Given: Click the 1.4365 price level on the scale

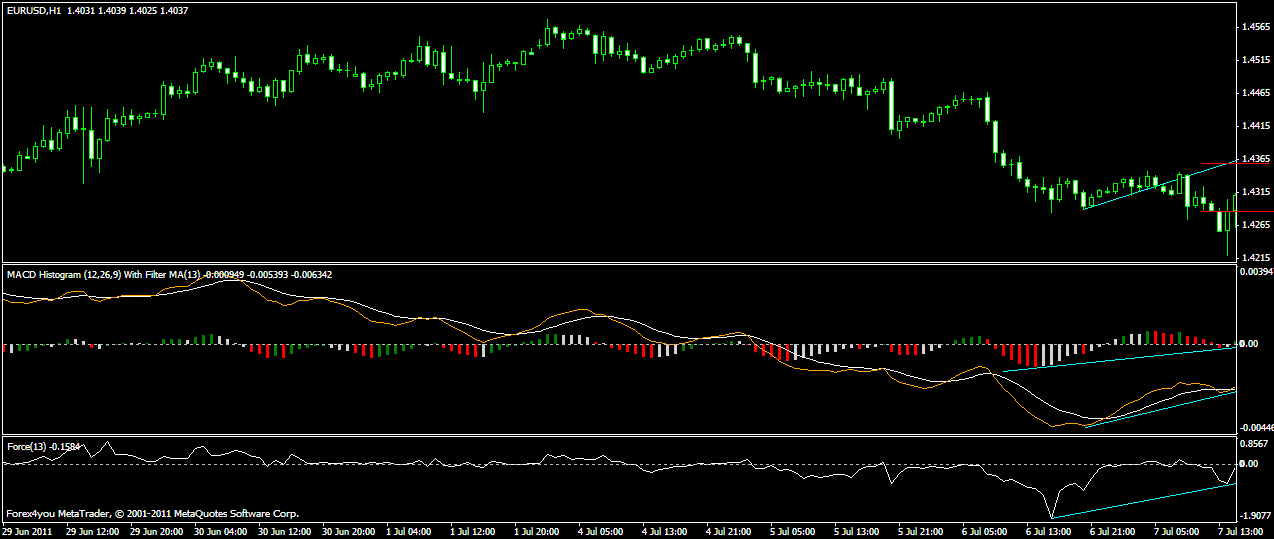Looking at the screenshot, I should point(1255,159).
